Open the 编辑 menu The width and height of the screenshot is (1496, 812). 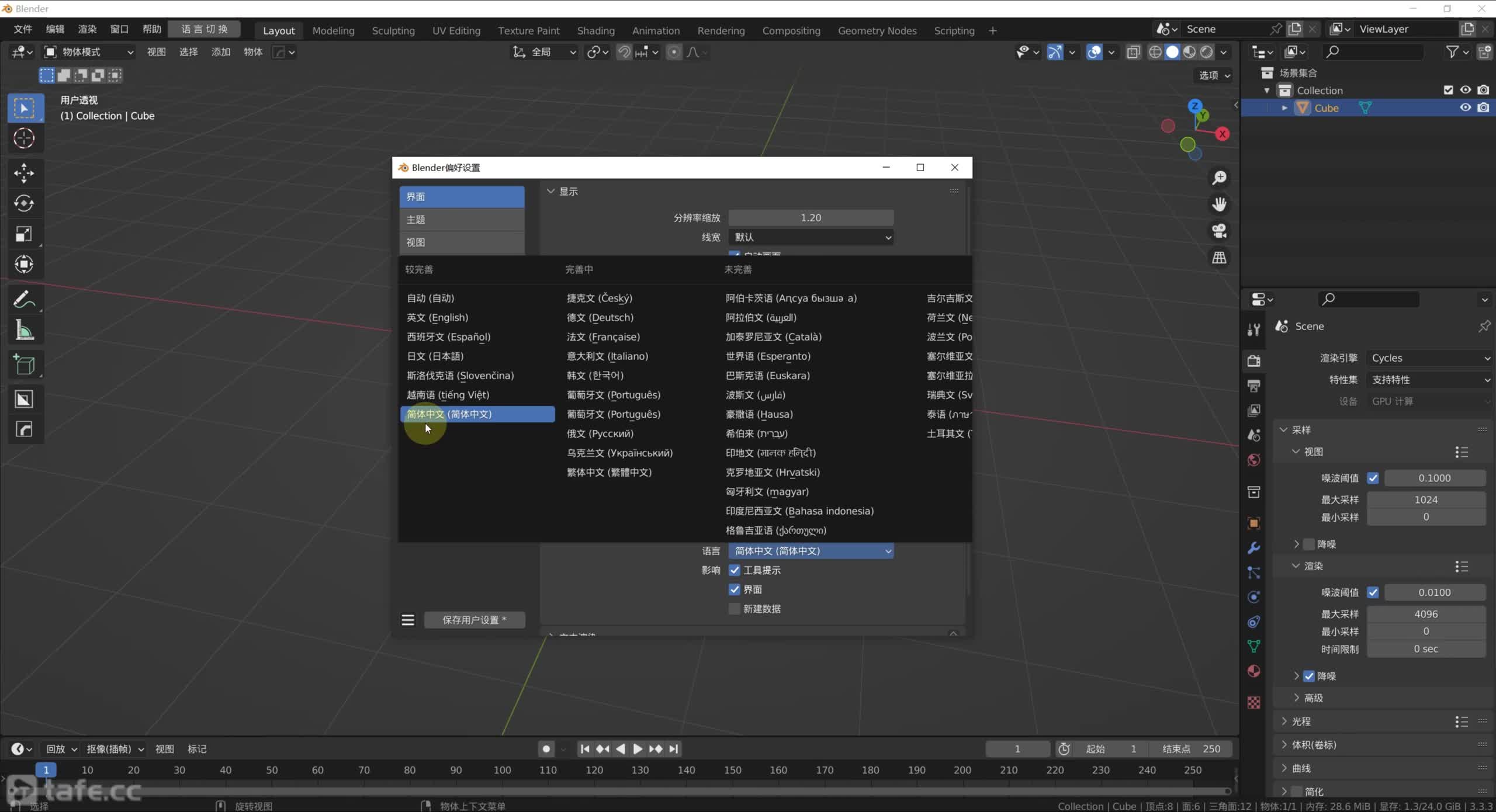[x=55, y=29]
